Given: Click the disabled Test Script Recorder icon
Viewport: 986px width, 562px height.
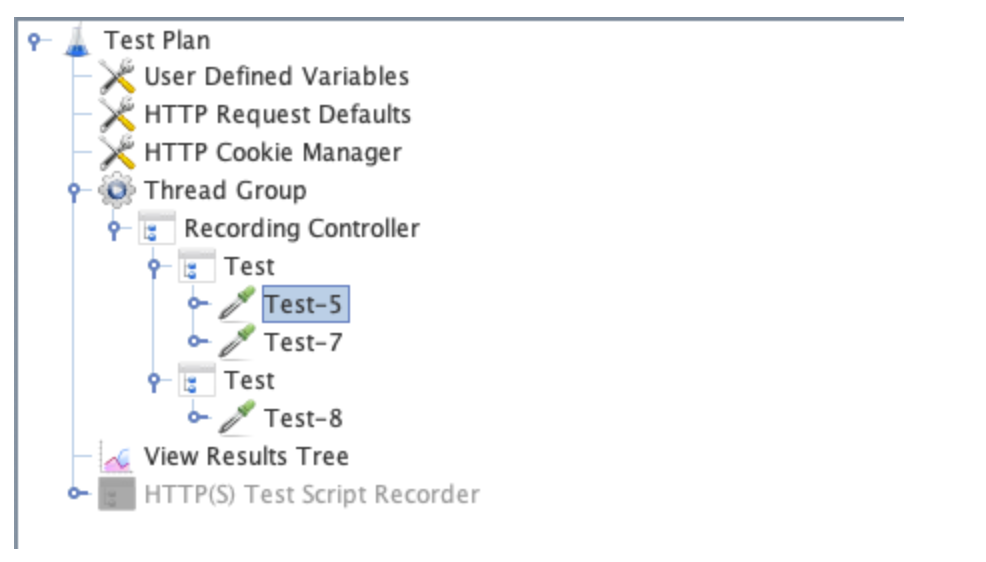Looking at the screenshot, I should point(117,494).
